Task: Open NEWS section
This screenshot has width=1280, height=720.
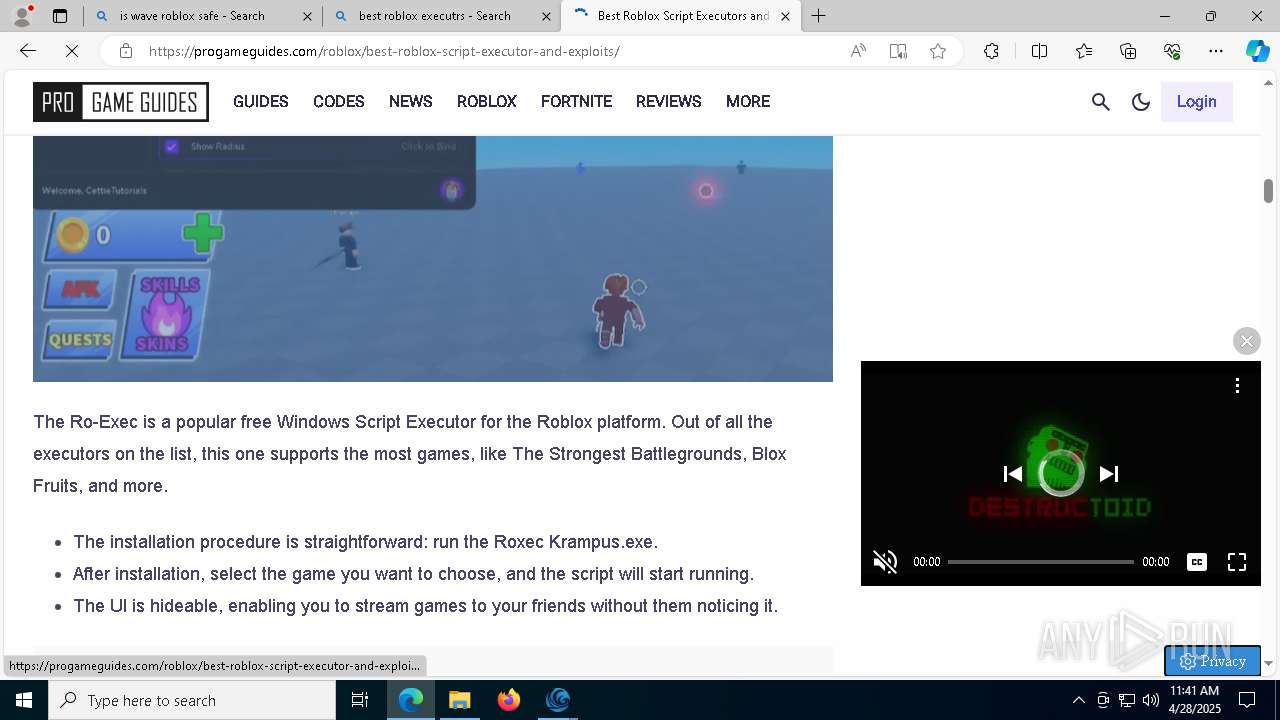Action: 411,102
